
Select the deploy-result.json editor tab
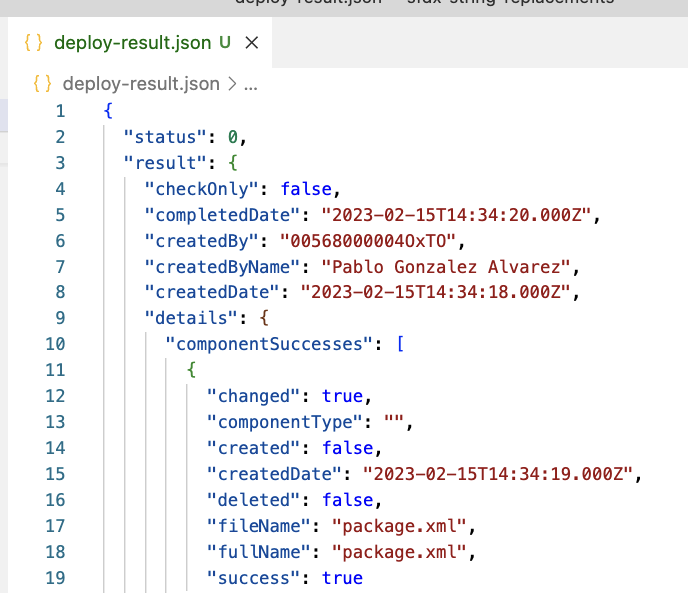point(140,43)
